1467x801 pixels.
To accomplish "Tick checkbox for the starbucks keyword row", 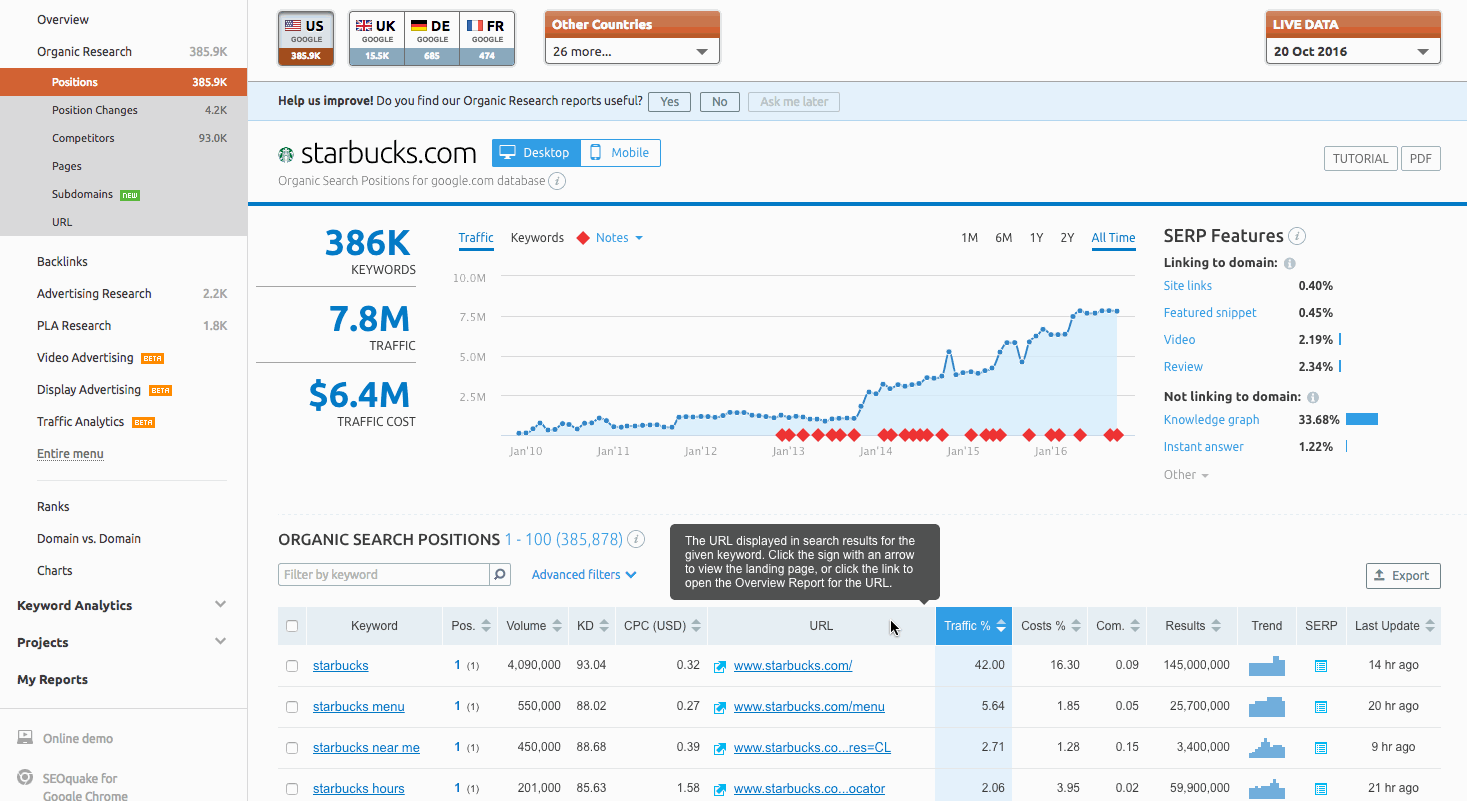I will pyautogui.click(x=292, y=666).
